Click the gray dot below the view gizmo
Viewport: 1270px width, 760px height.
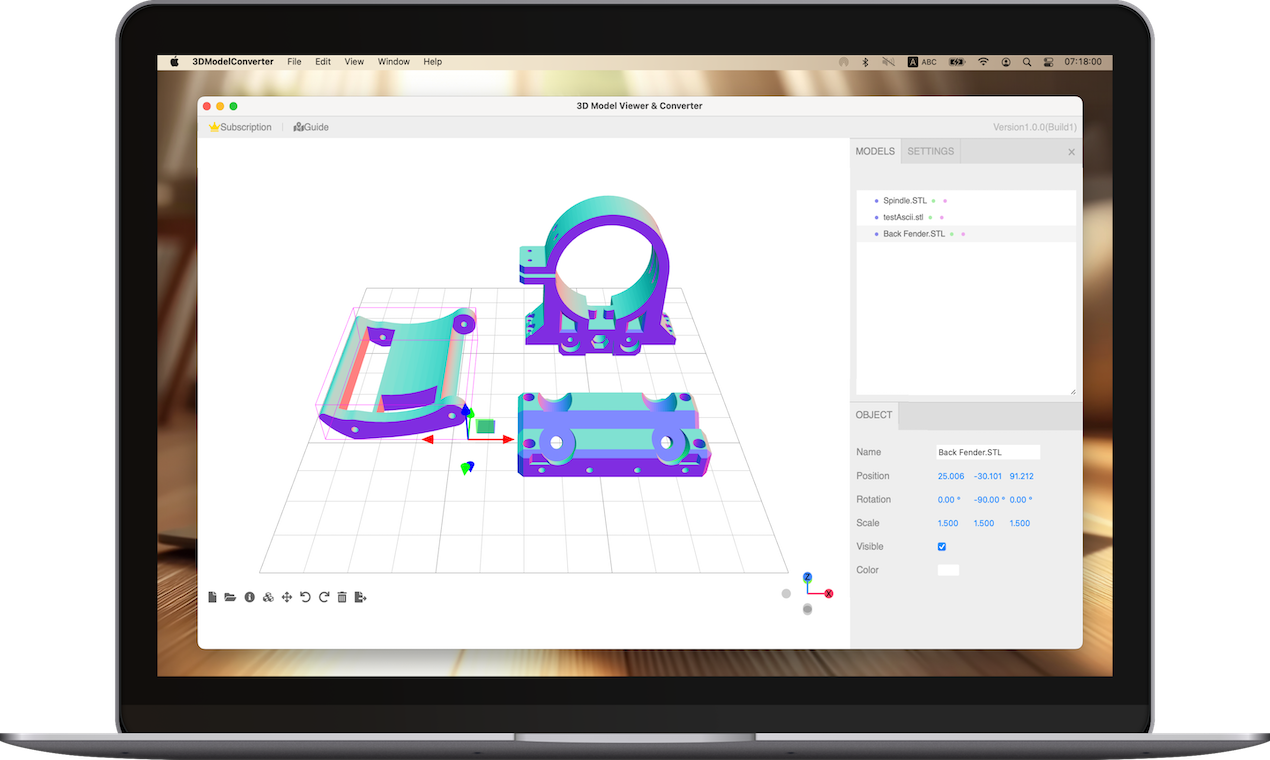pyautogui.click(x=807, y=609)
